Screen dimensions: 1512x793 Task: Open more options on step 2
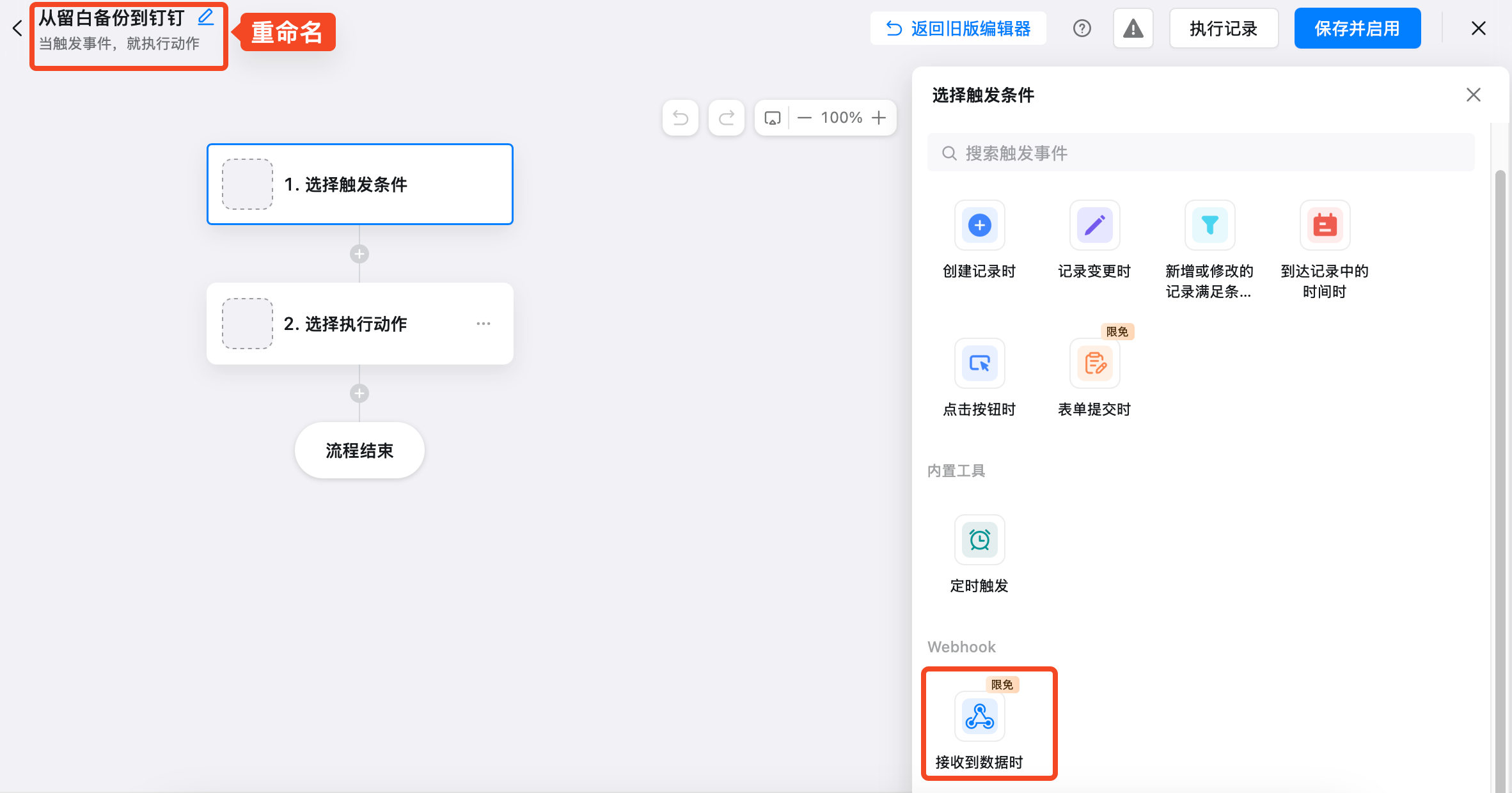(x=484, y=324)
